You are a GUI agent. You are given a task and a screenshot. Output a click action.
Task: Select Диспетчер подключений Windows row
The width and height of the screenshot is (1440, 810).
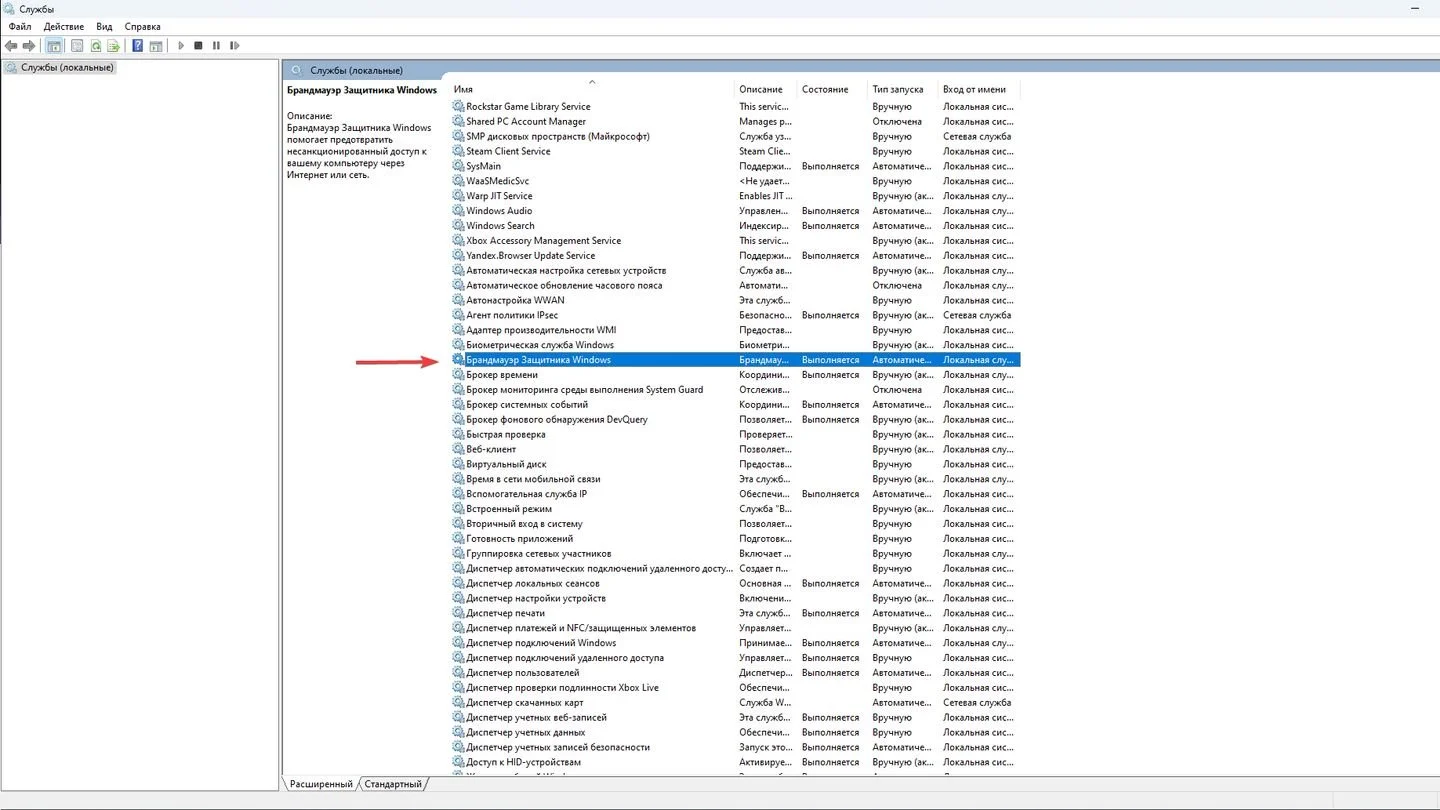click(x=735, y=643)
